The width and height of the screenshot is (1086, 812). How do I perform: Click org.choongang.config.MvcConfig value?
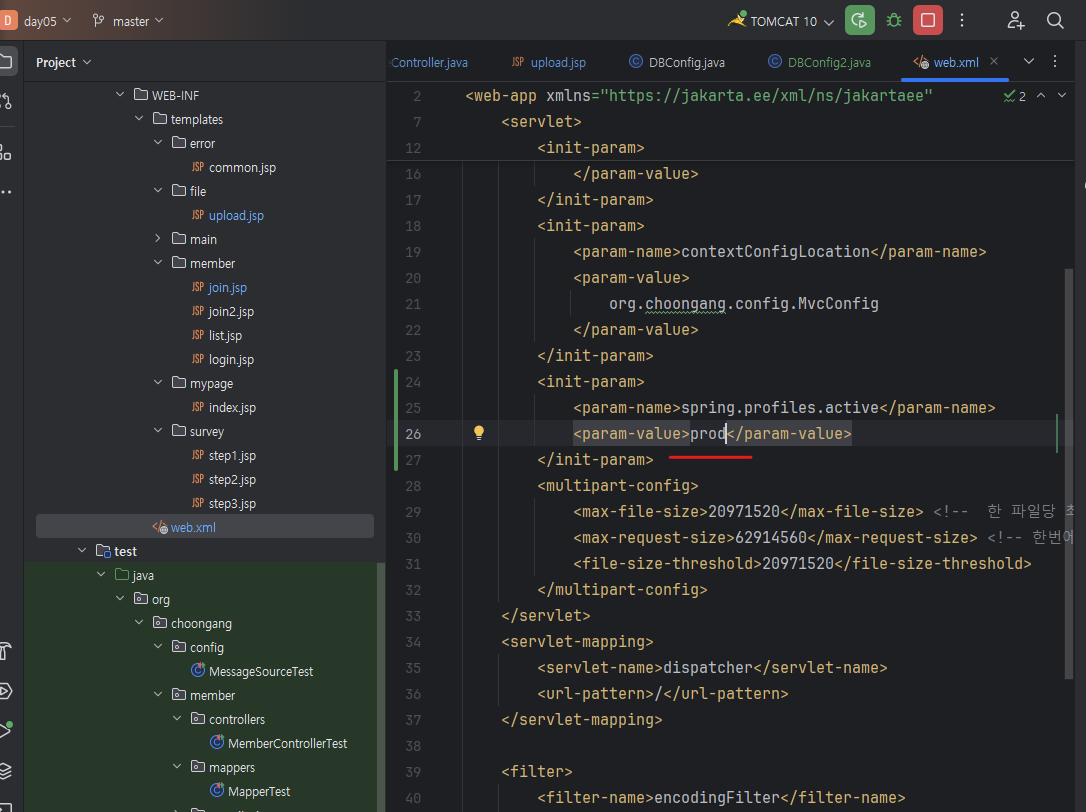pos(744,303)
